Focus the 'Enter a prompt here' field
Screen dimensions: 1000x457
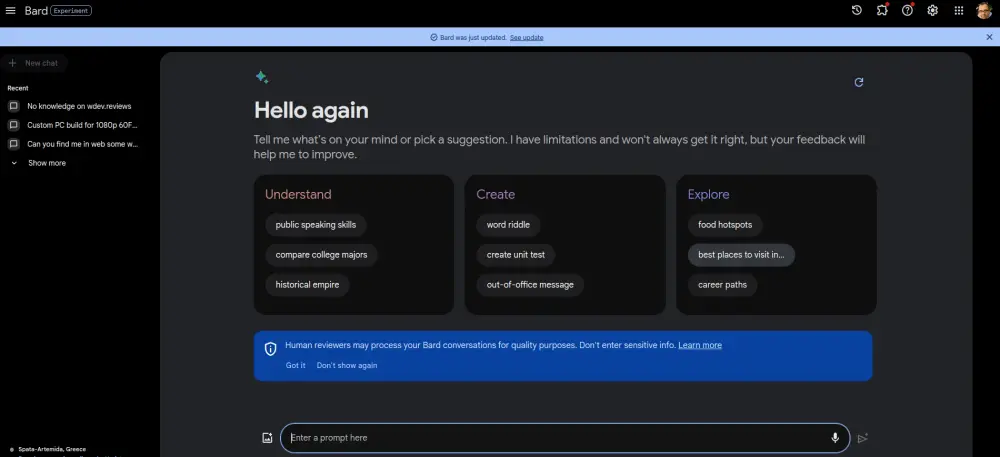coord(565,438)
